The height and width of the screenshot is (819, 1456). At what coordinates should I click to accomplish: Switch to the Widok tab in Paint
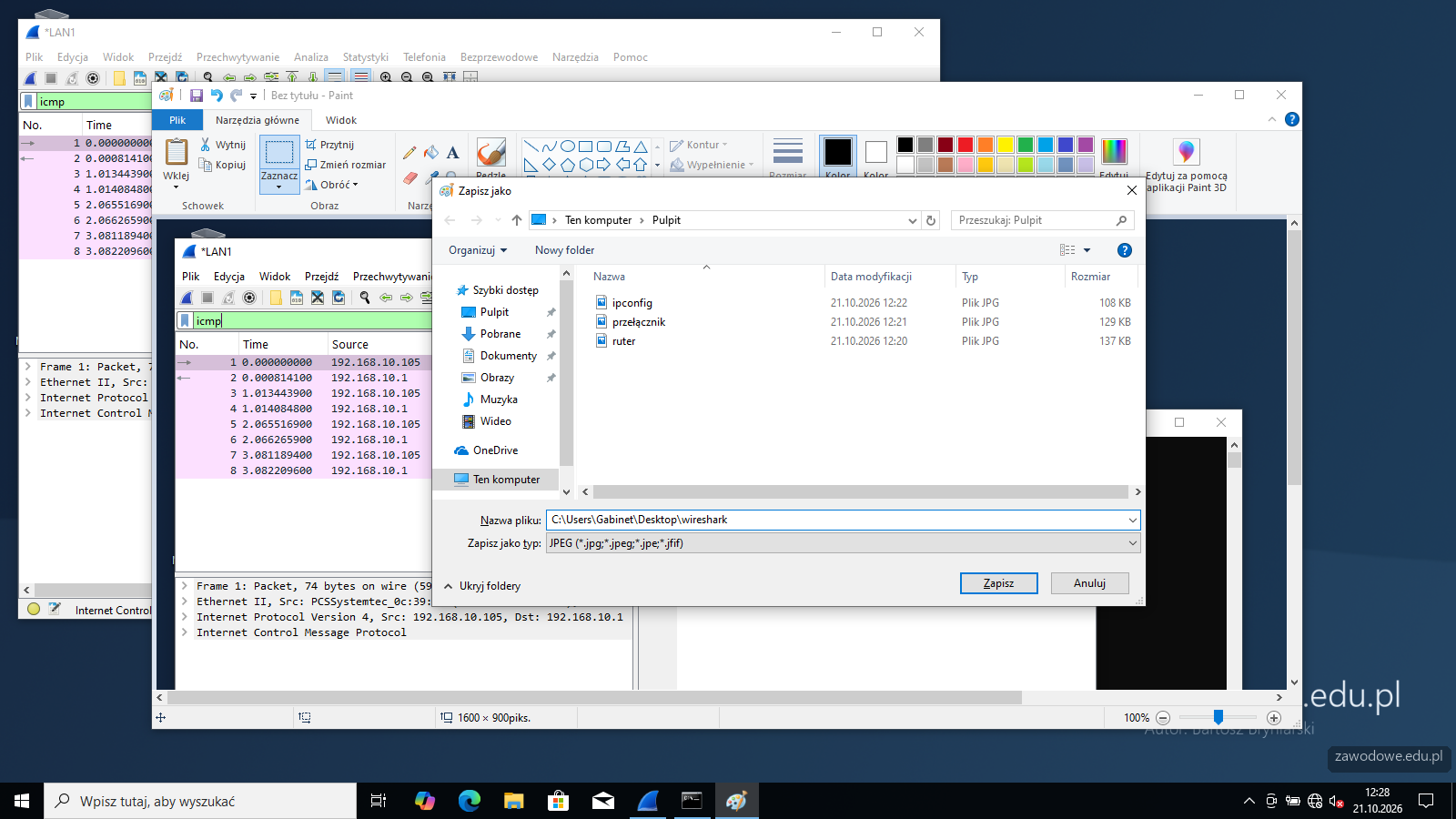(x=341, y=120)
